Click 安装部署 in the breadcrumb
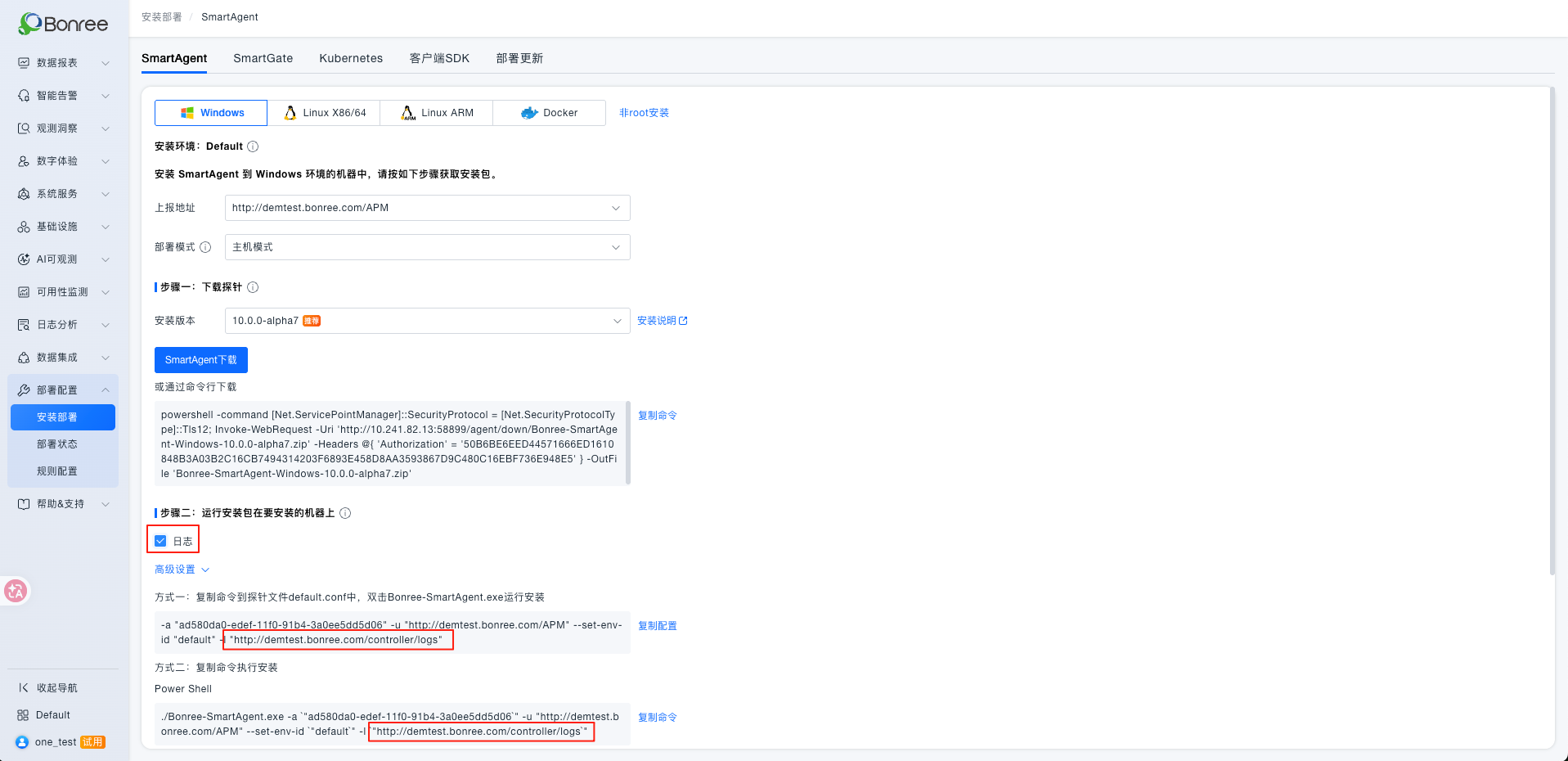Viewport: 1568px width, 761px height. pos(162,17)
